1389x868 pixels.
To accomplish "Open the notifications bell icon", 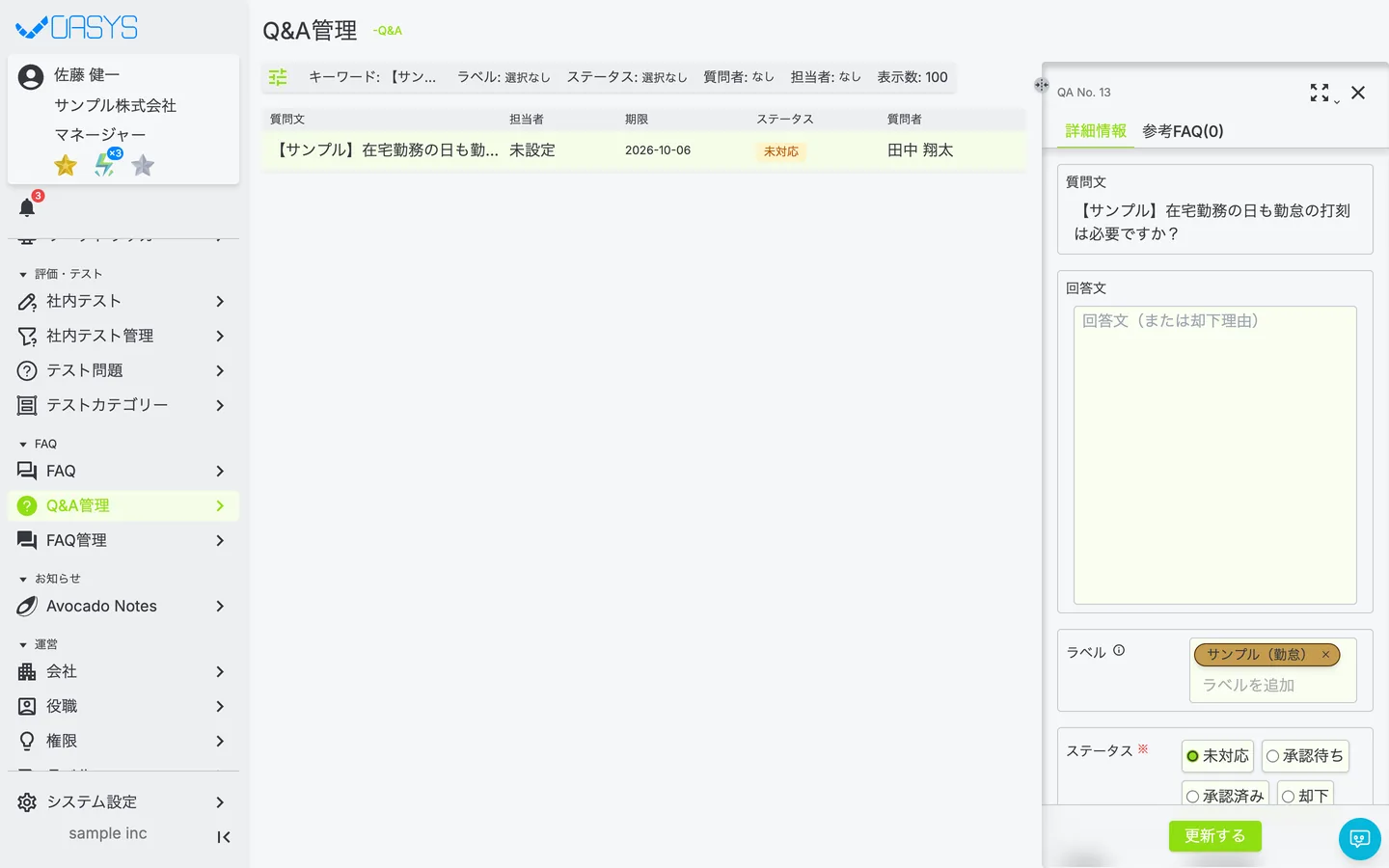I will 27,207.
